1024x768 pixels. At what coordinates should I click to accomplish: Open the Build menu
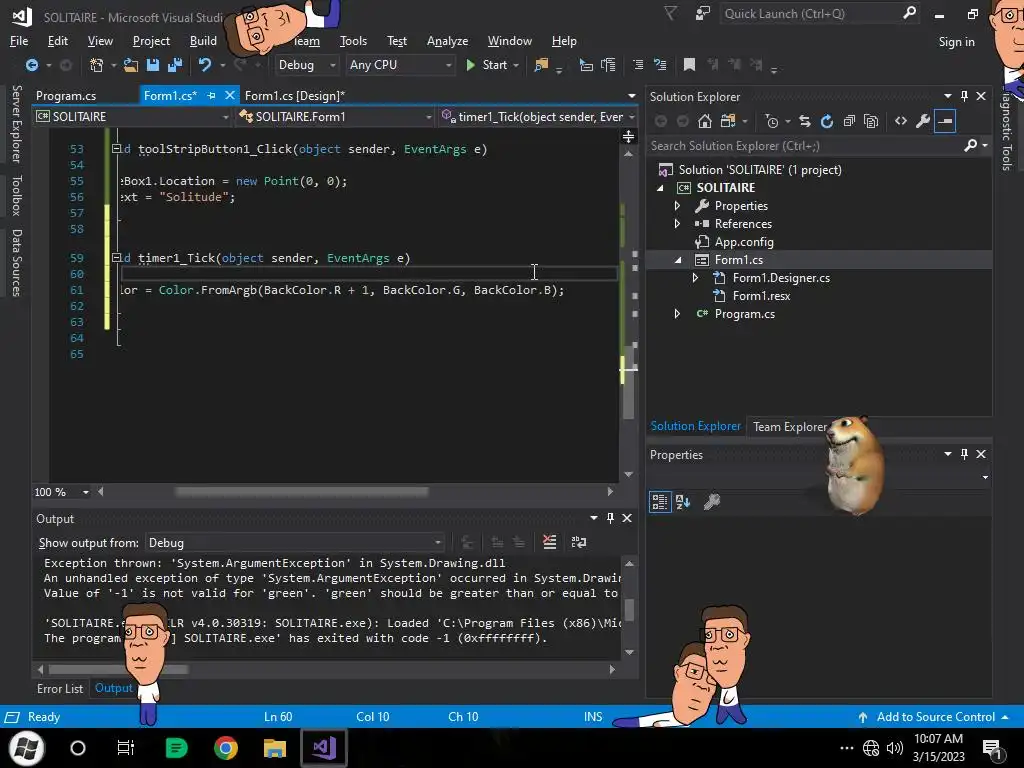point(203,40)
